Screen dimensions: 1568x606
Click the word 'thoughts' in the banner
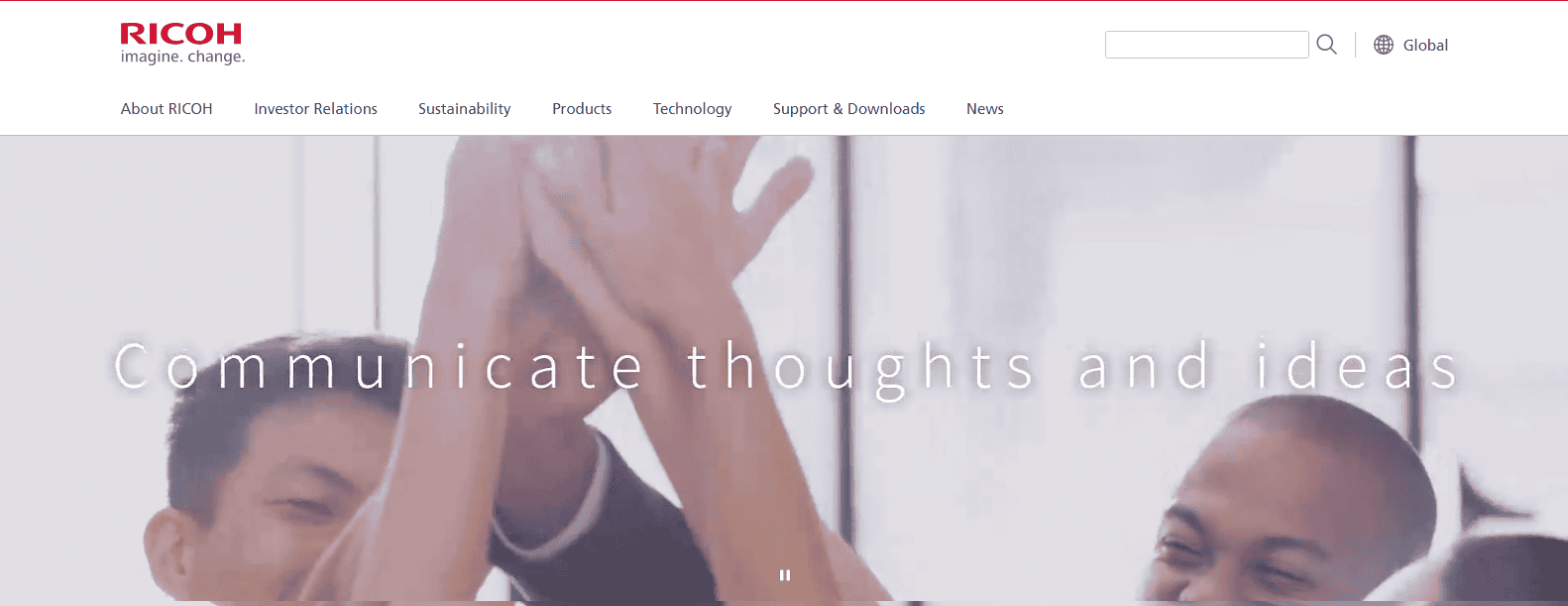click(x=860, y=369)
